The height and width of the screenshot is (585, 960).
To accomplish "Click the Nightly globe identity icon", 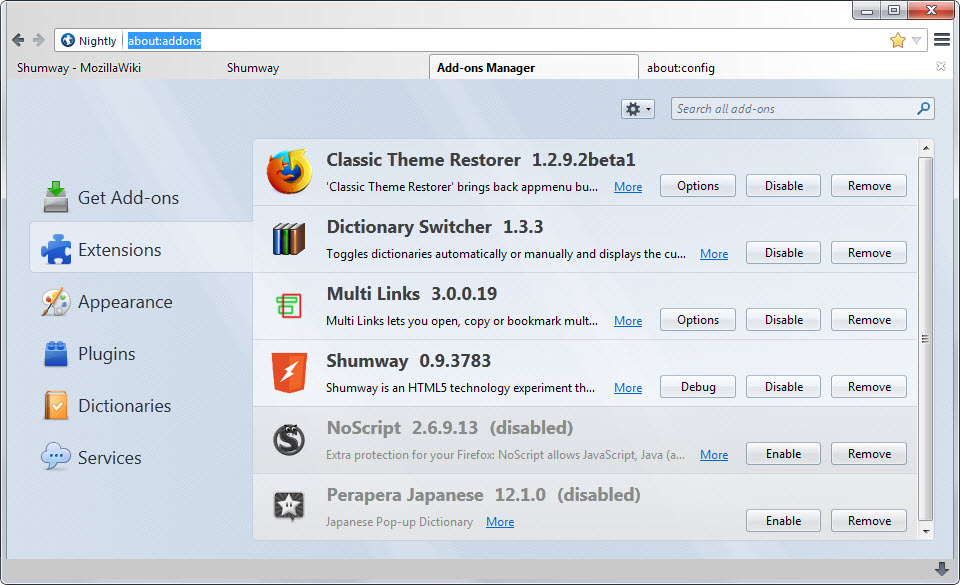I will tap(68, 40).
